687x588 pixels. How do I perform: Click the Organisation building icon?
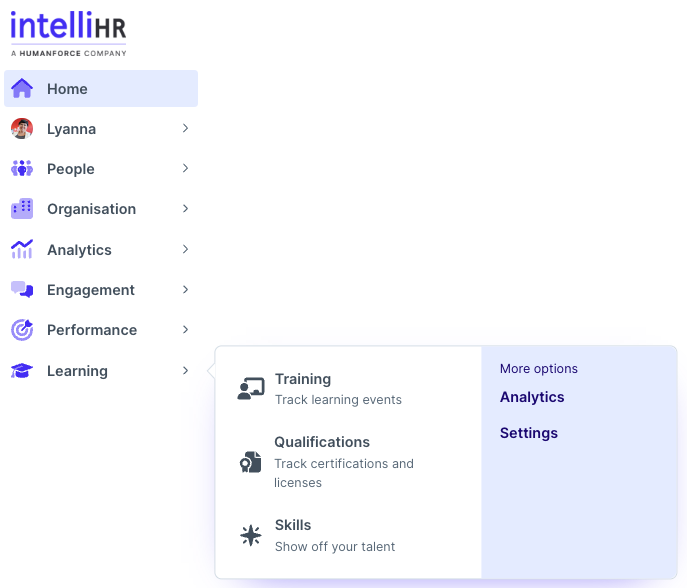coord(22,209)
